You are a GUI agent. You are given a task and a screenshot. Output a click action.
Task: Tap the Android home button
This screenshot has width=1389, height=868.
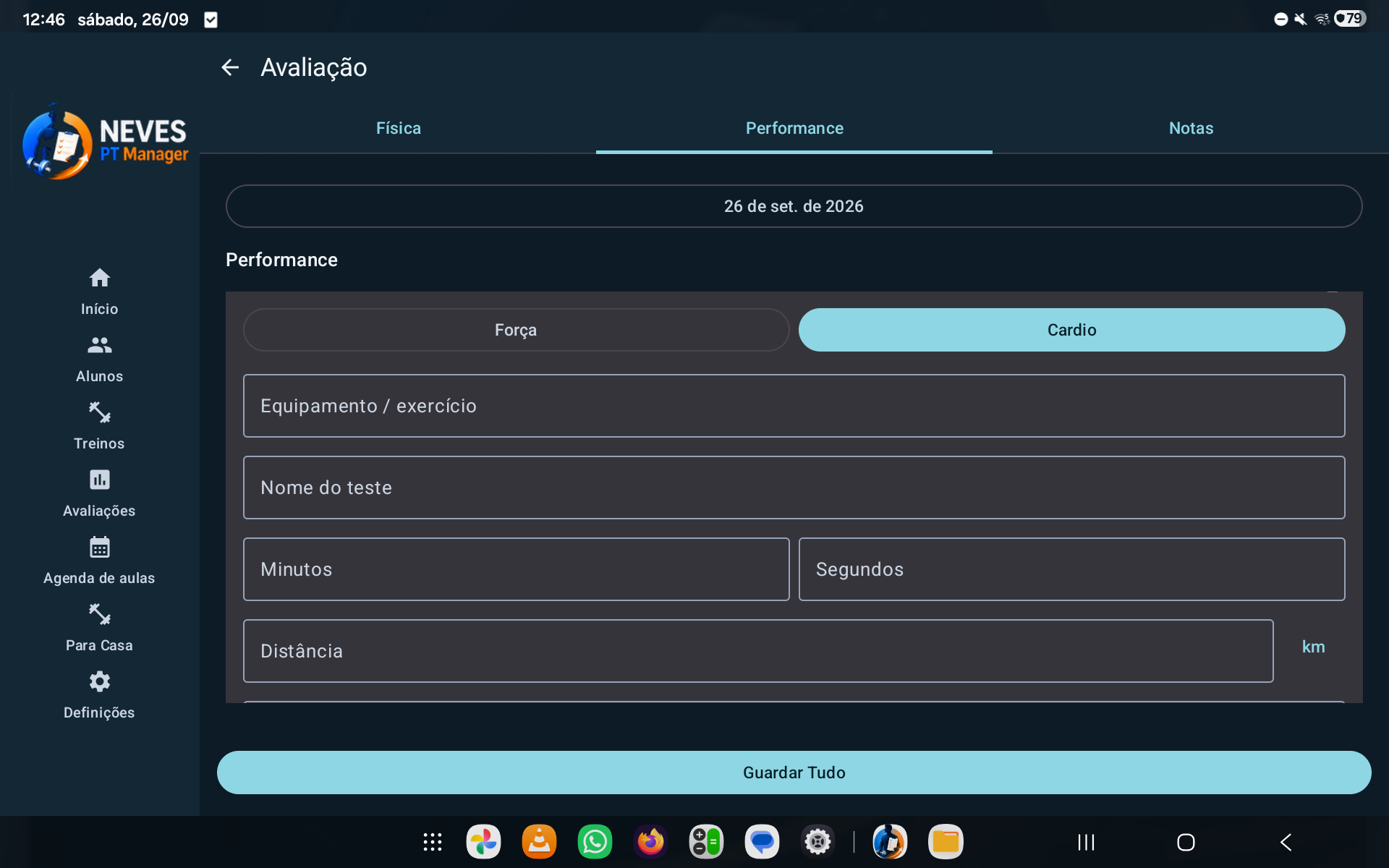(x=1186, y=842)
